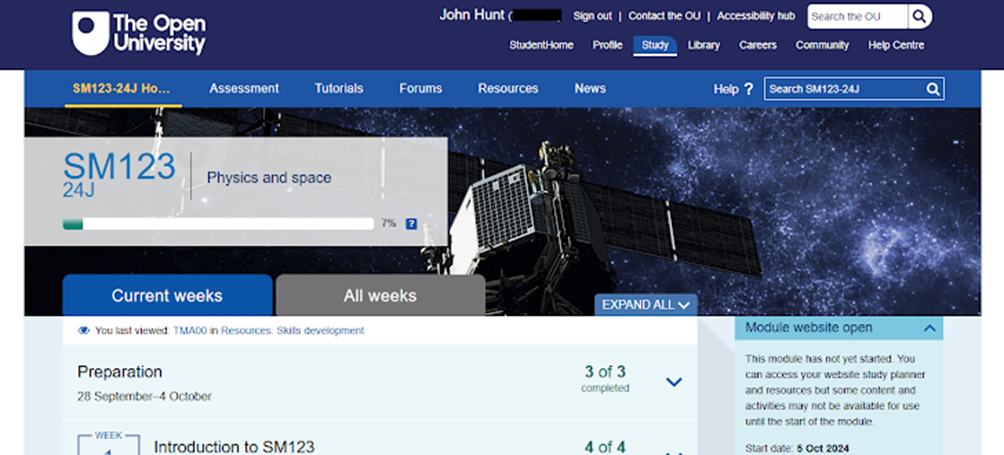Open the News menu item

(590, 88)
